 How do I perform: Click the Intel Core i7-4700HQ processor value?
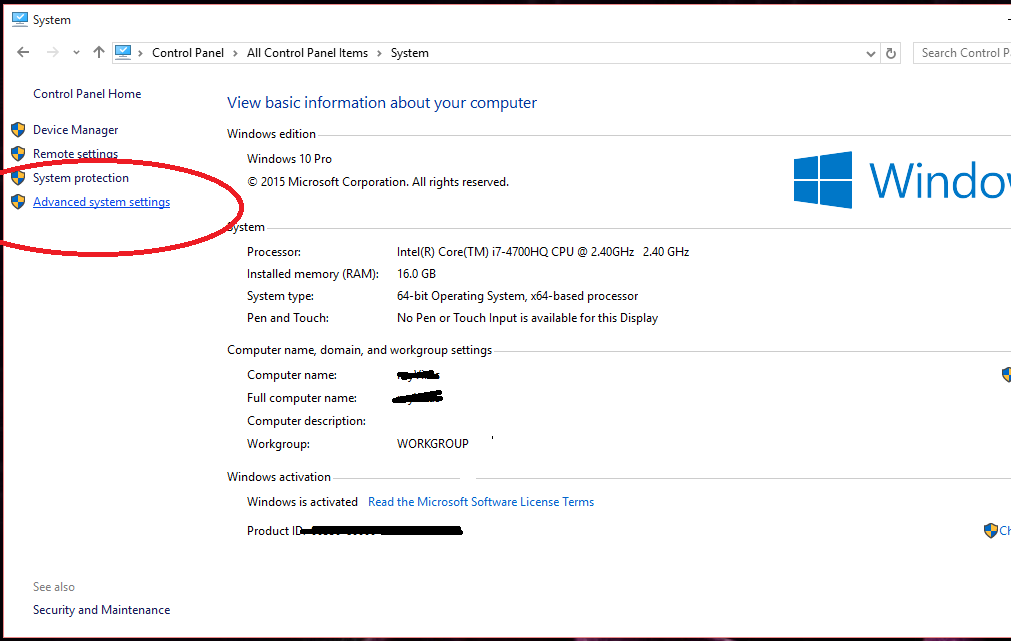tap(543, 252)
